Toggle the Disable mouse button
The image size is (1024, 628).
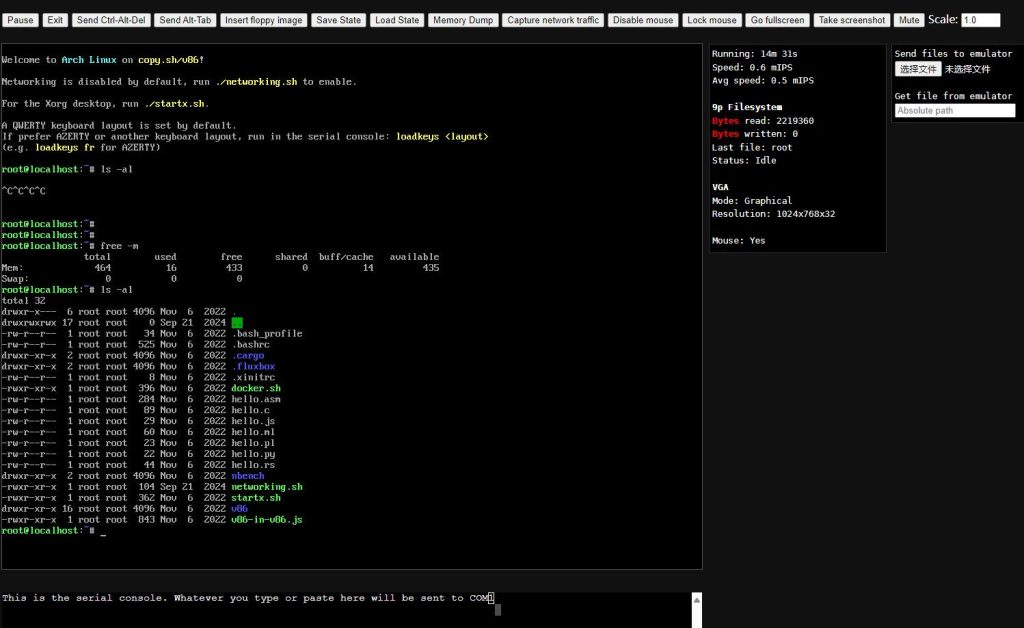tap(643, 20)
